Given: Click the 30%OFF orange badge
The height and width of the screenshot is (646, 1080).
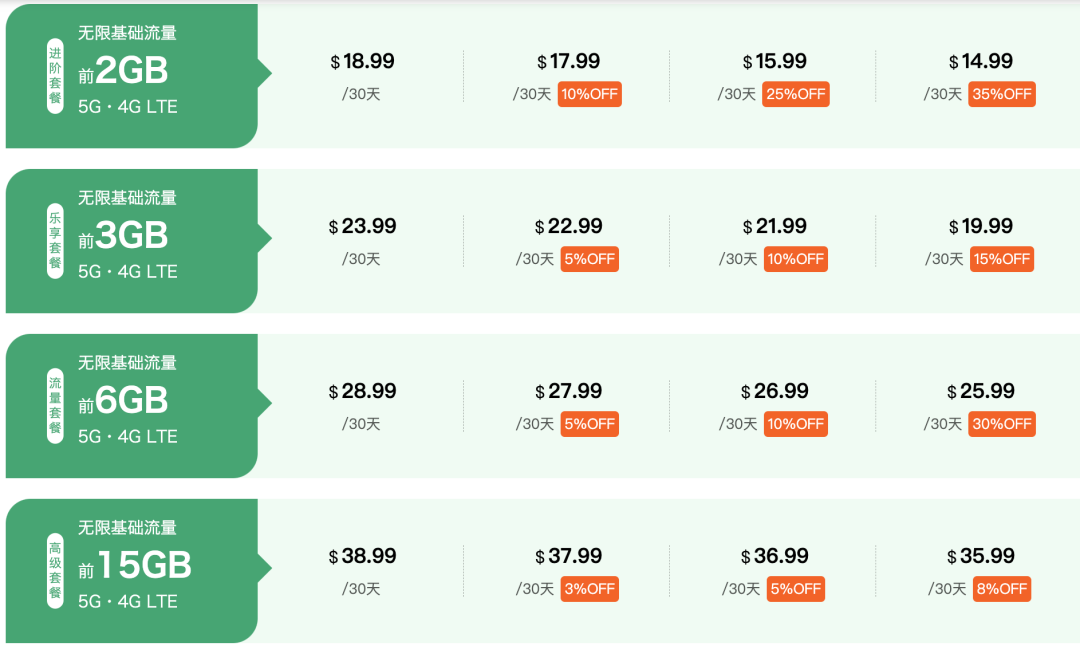Looking at the screenshot, I should click(x=1001, y=424).
